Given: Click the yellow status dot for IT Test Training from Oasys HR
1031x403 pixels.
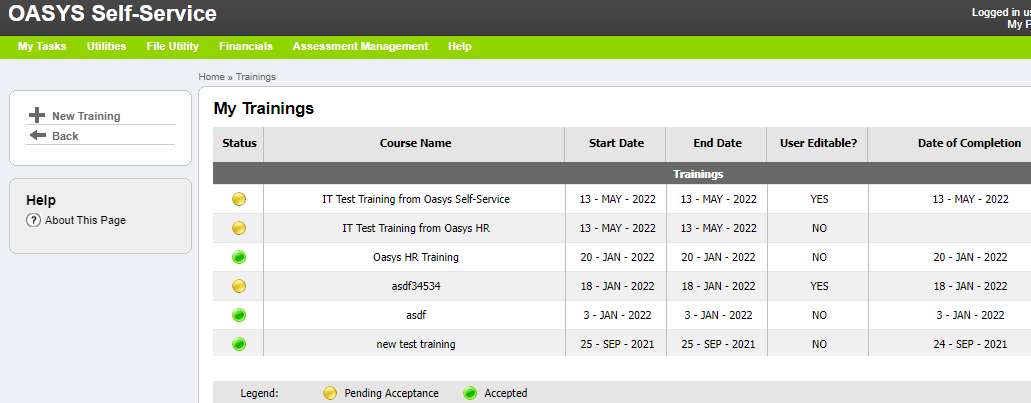Looking at the screenshot, I should (239, 228).
